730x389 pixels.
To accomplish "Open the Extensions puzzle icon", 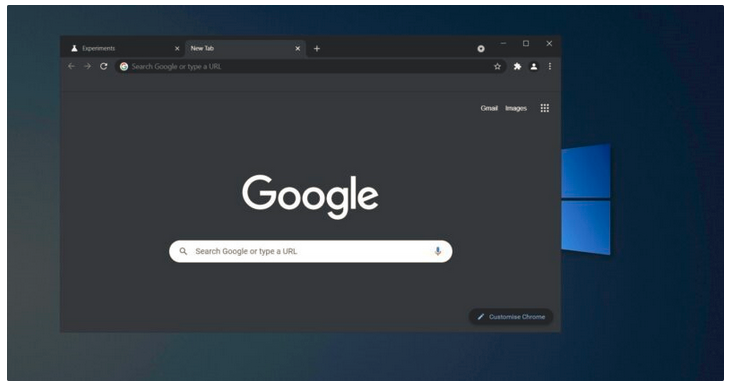I will pos(517,67).
